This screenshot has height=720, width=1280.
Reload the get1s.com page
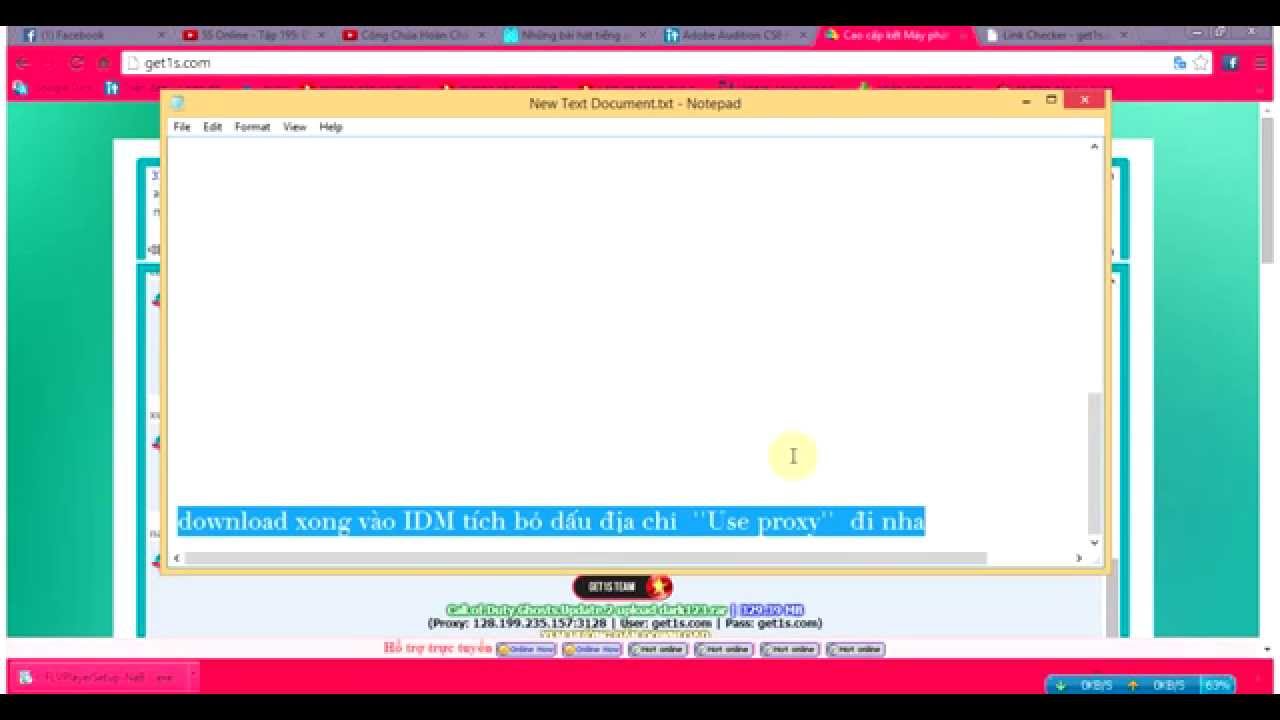click(76, 63)
